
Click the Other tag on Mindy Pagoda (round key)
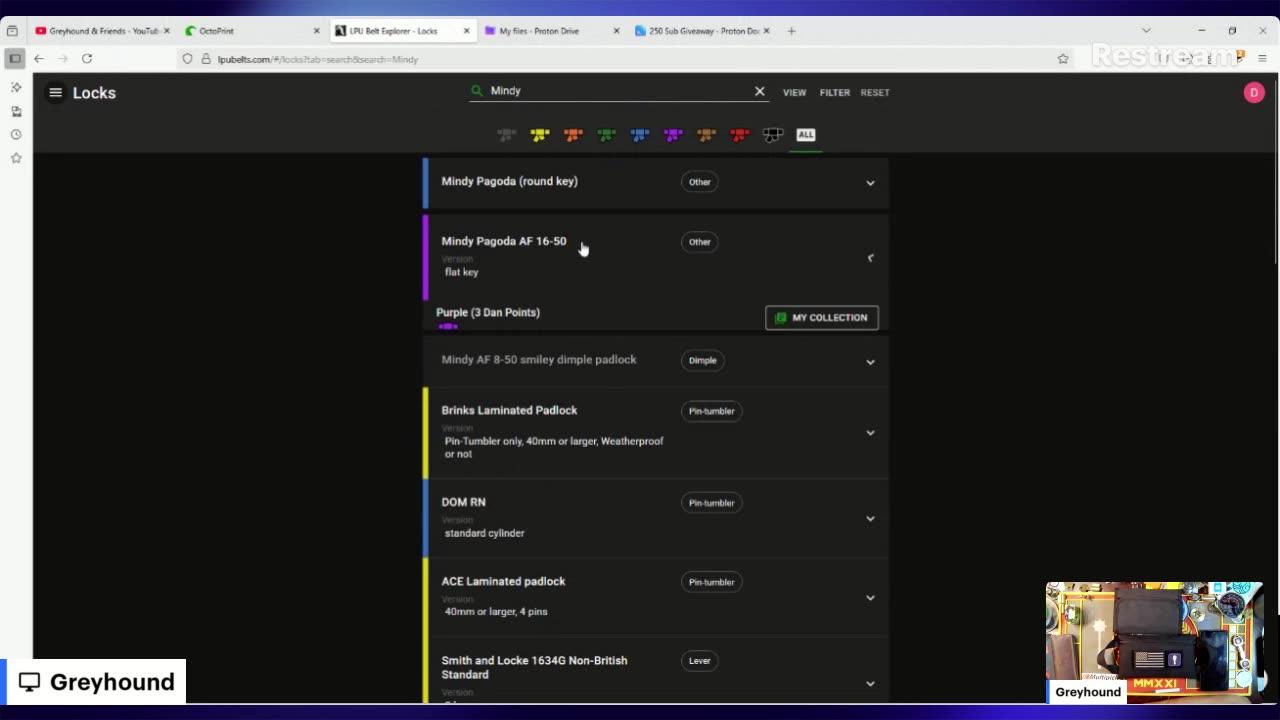tap(699, 182)
